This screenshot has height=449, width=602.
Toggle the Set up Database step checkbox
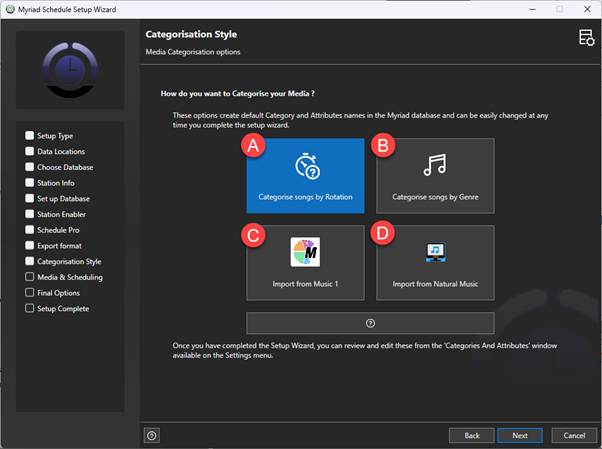(x=30, y=198)
